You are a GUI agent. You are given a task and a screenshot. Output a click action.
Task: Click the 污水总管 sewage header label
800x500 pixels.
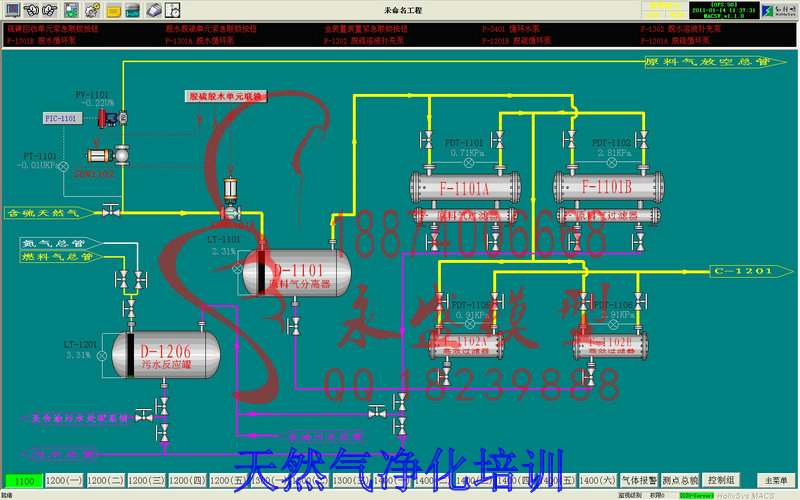pyautogui.click(x=59, y=454)
